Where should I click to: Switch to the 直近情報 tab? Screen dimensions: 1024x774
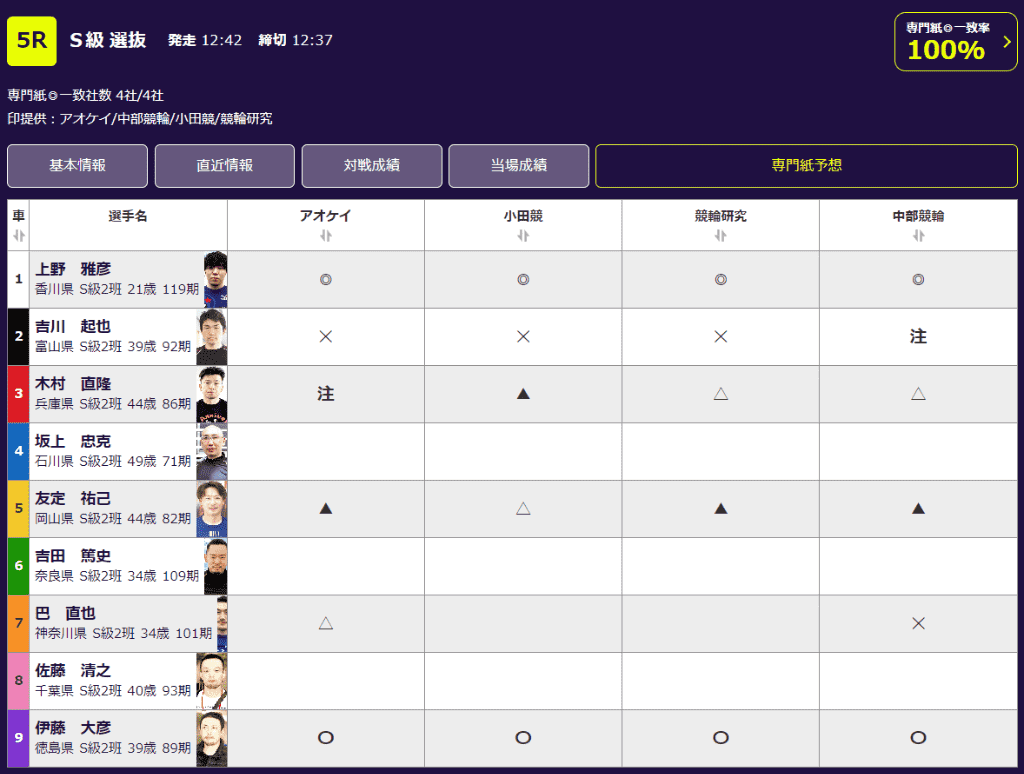[224, 166]
